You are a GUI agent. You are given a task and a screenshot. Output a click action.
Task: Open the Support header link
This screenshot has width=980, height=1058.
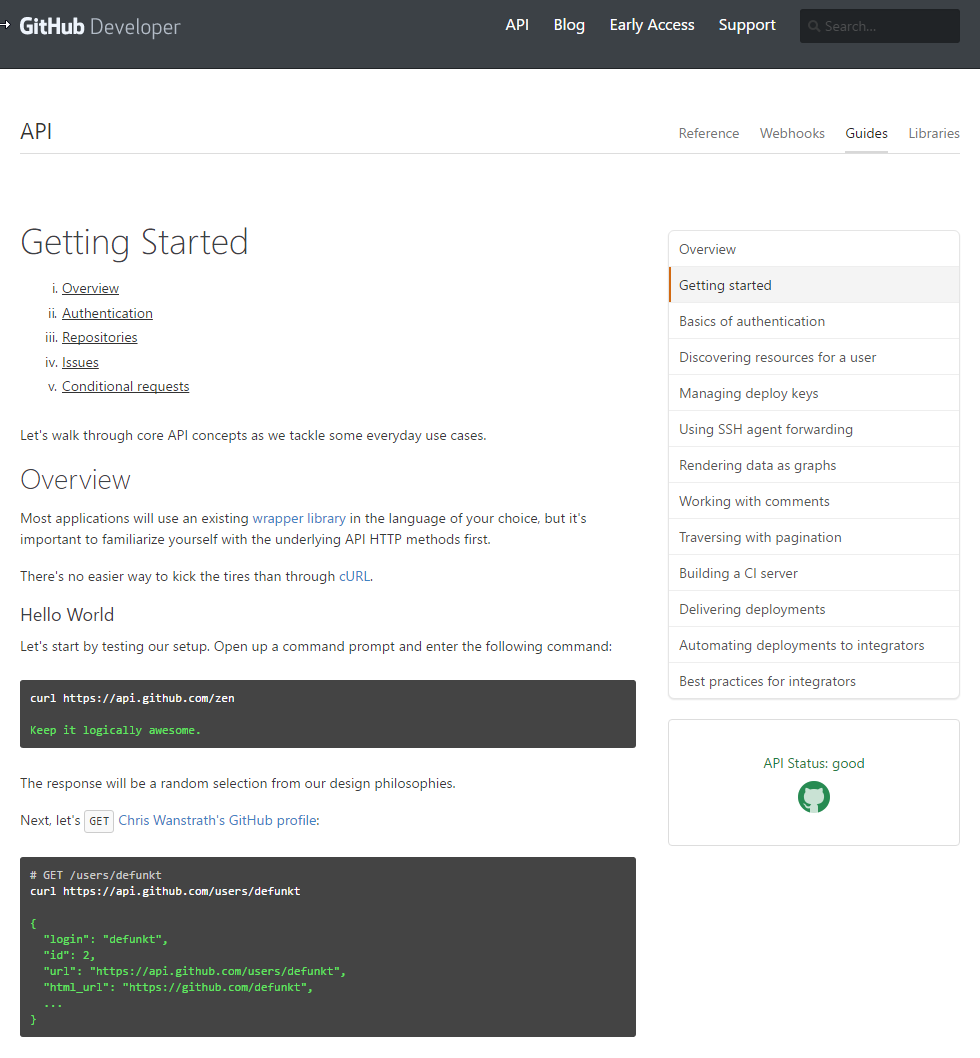[746, 25]
